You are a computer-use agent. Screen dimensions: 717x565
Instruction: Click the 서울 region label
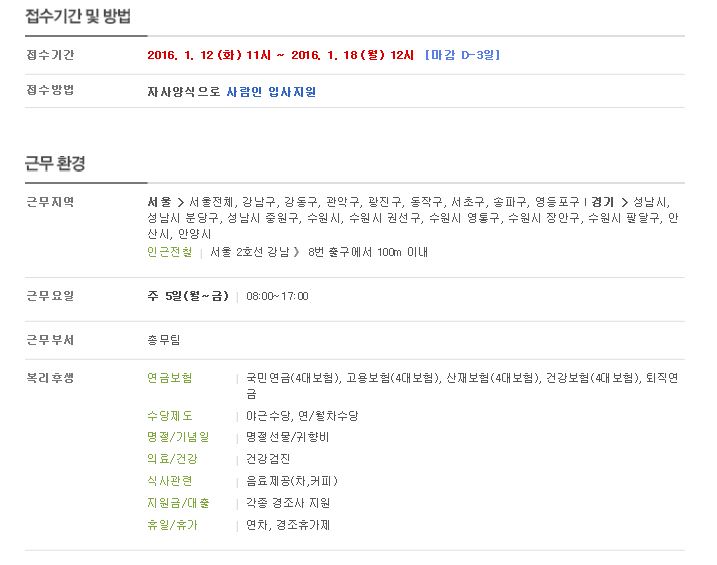coord(159,202)
